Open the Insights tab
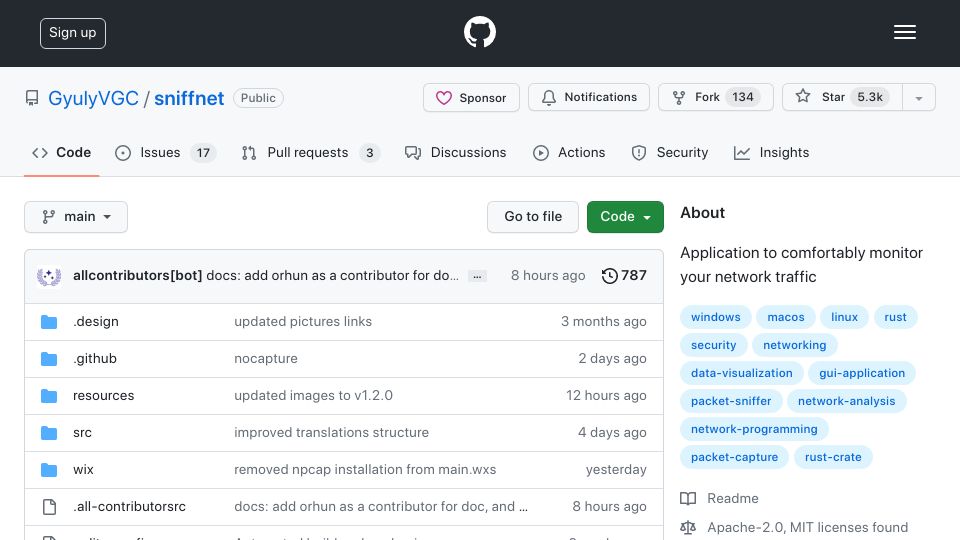This screenshot has width=960, height=540. pyautogui.click(x=771, y=152)
